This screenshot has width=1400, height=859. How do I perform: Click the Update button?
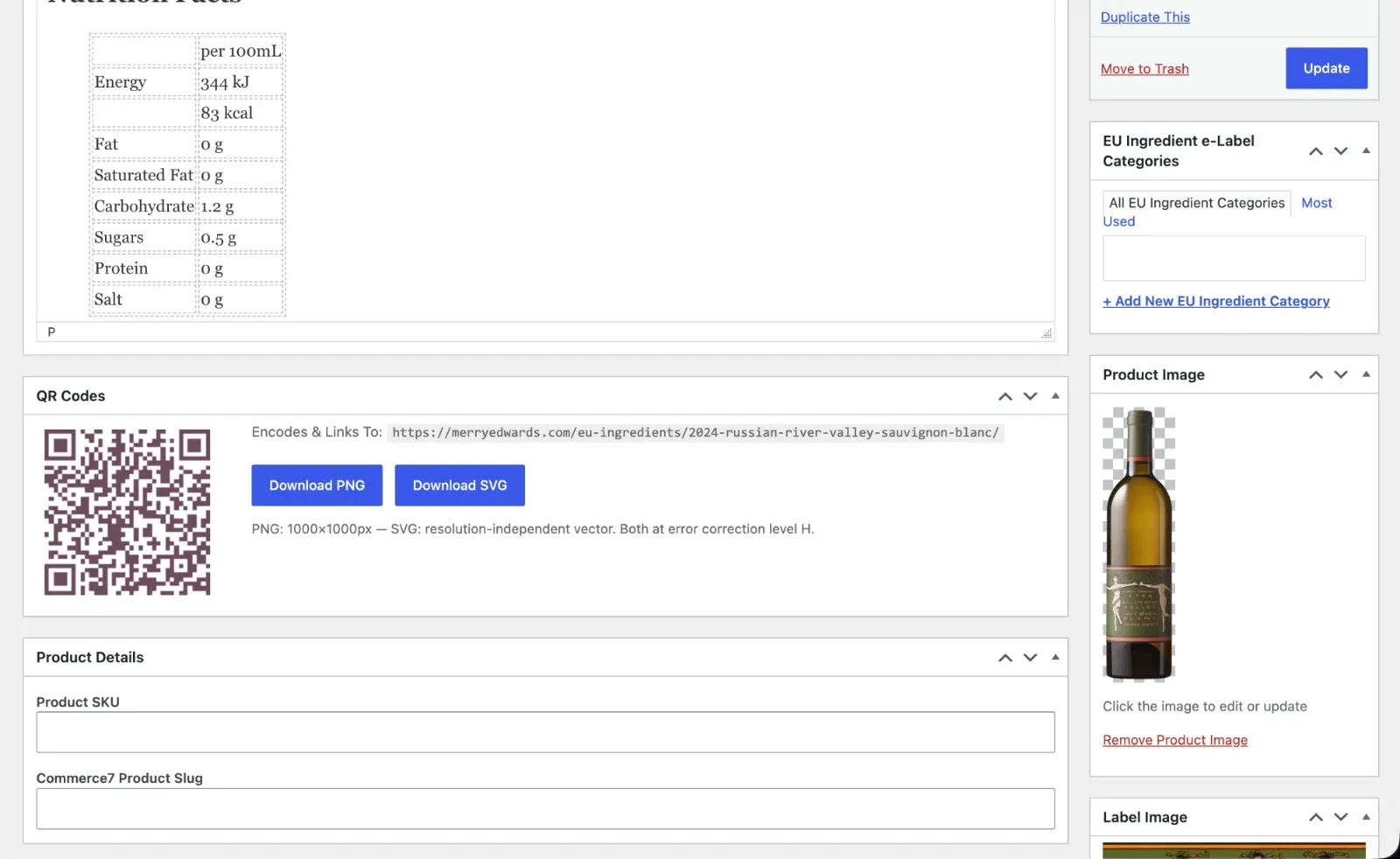tap(1326, 68)
